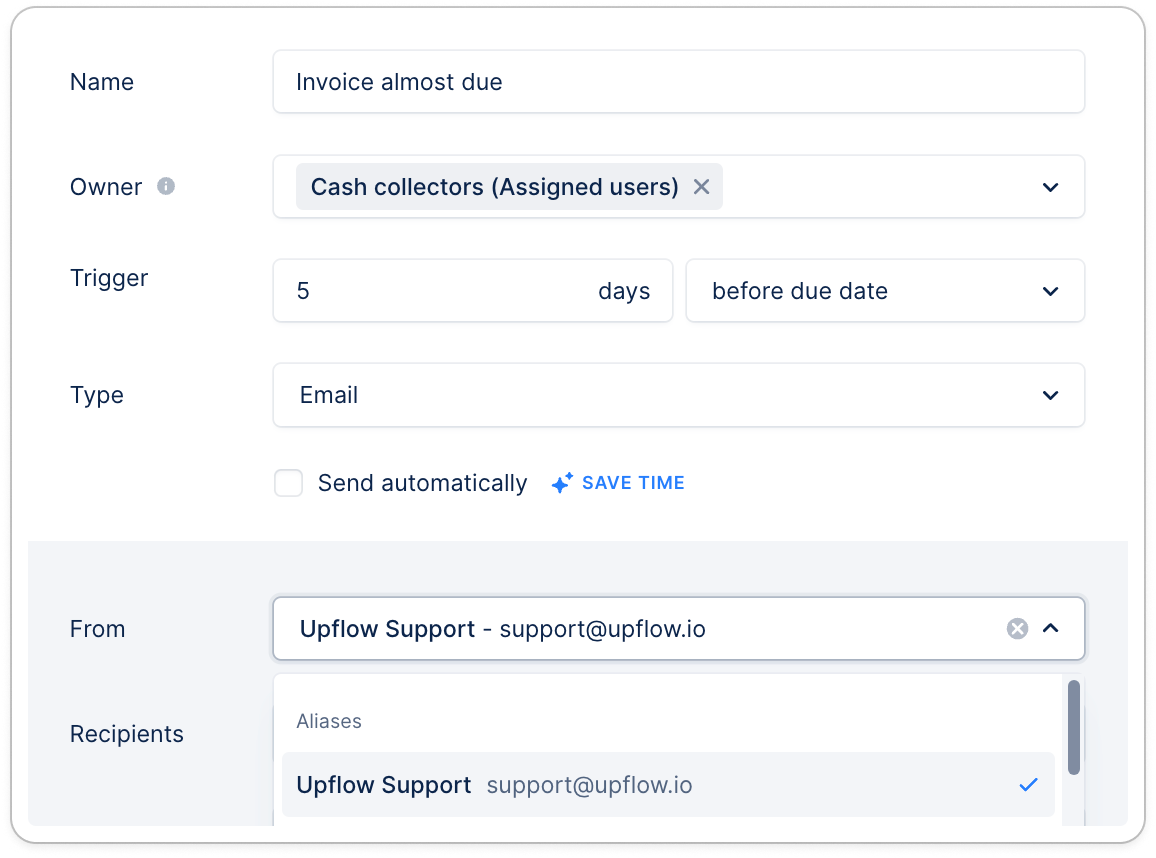The height and width of the screenshot is (858, 1156).
Task: Open the 'before due date' dropdown
Action: point(884,291)
